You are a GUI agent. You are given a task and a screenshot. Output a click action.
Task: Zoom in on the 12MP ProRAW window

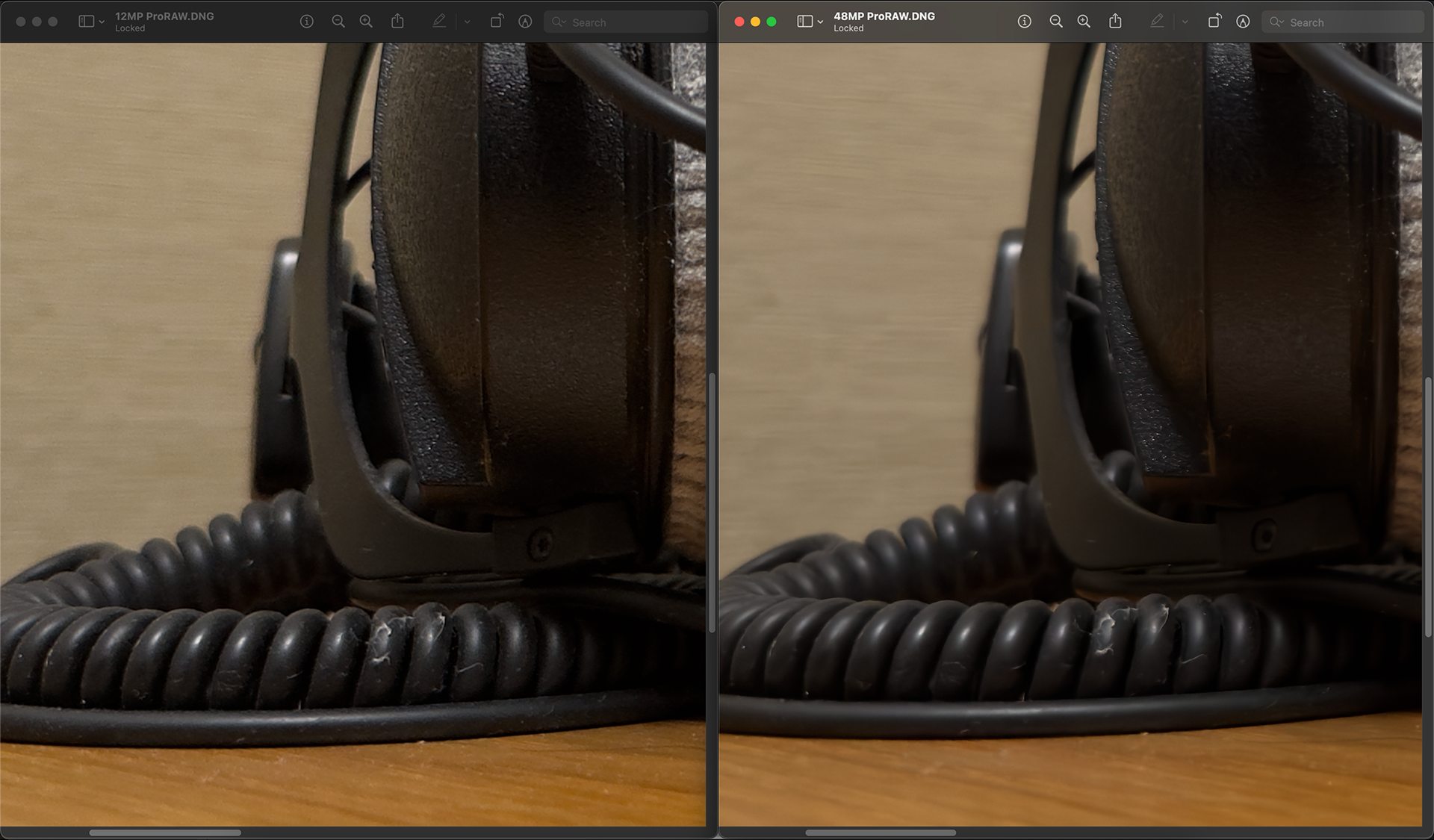click(x=366, y=22)
